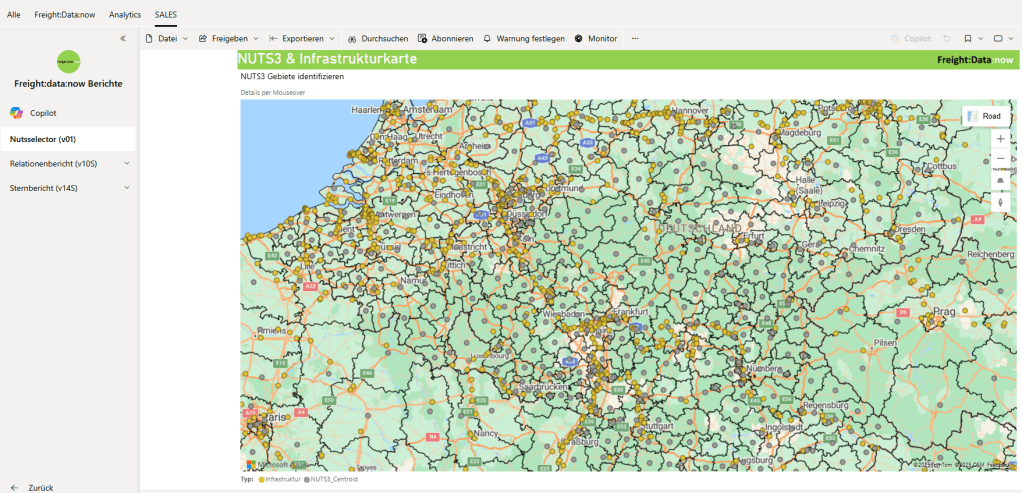
Task: Select the Freight:Data:now tab
Action: pyautogui.click(x=65, y=15)
